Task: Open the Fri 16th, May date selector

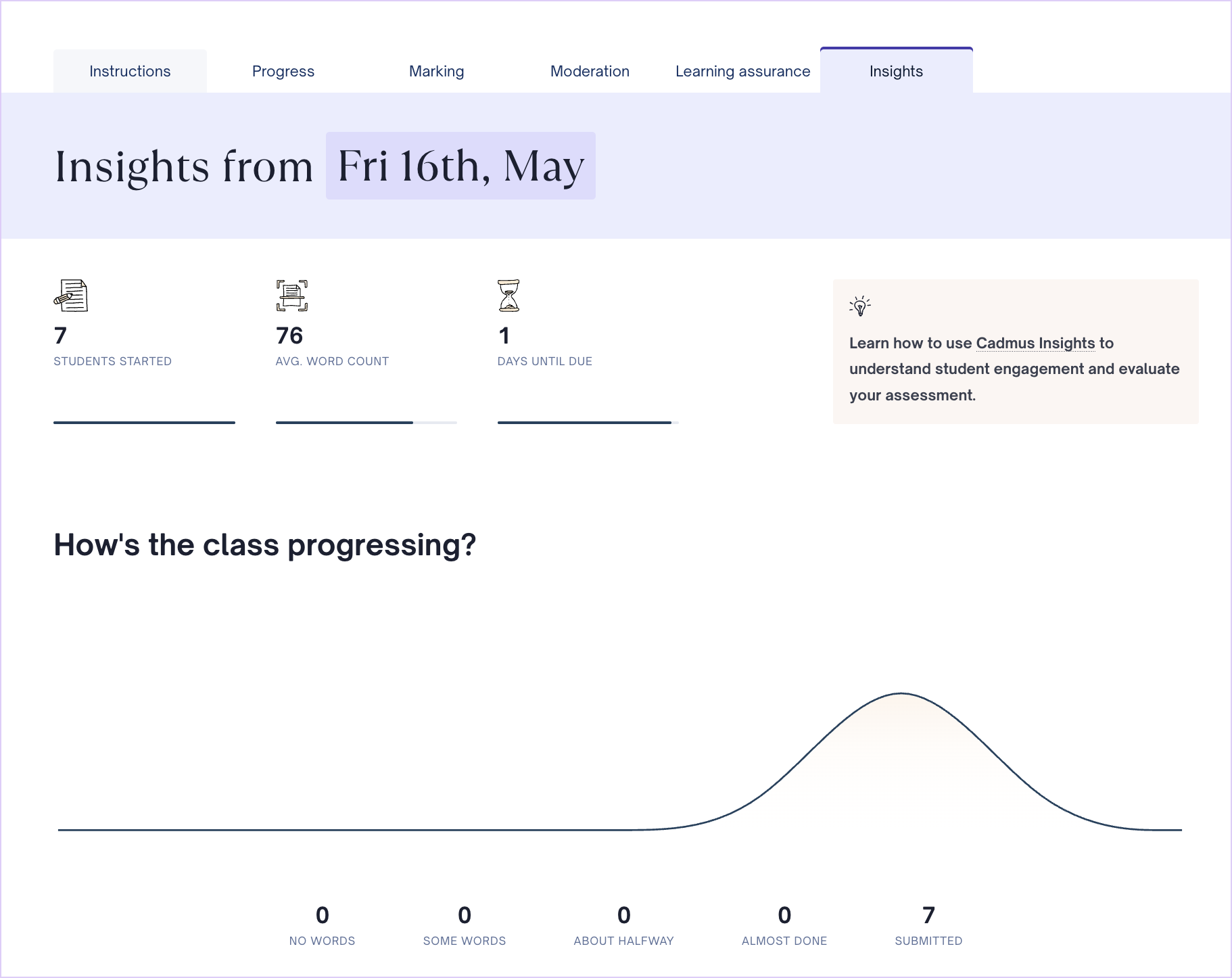Action: click(460, 166)
